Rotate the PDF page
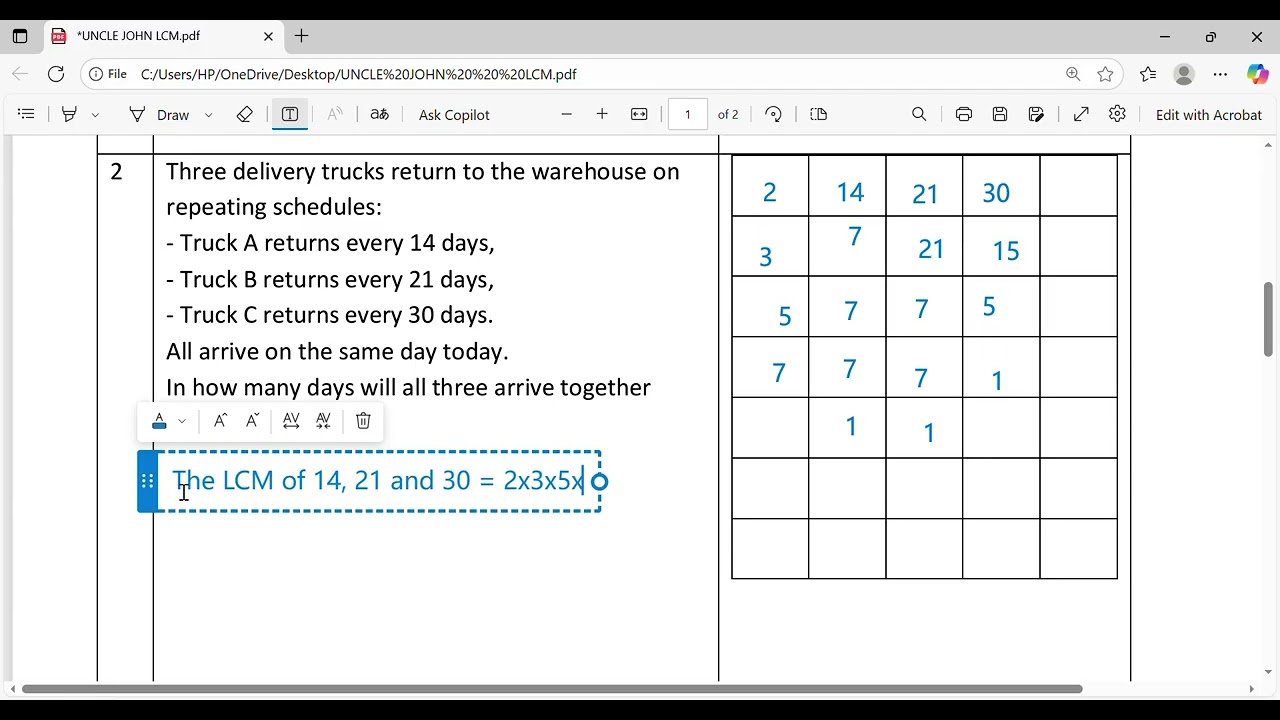 (x=773, y=115)
